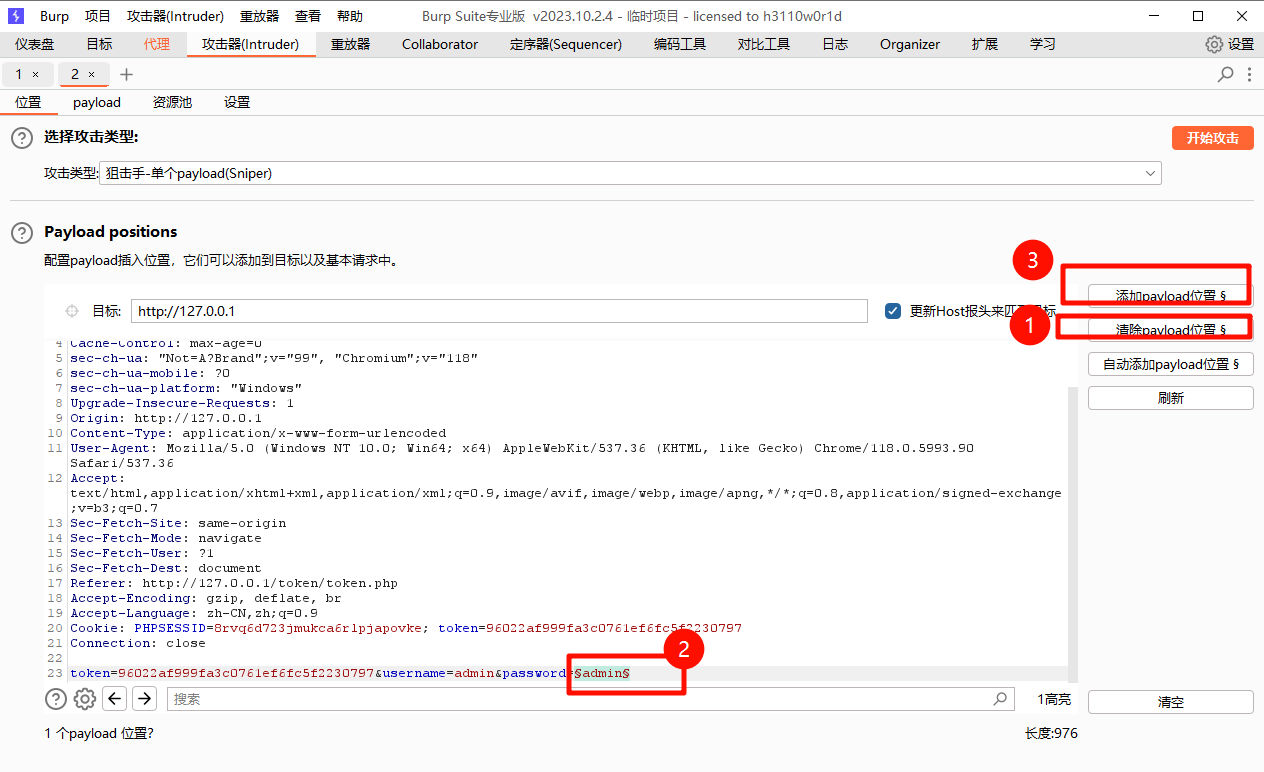Open the 设置 sub-tab under Intruder
Image resolution: width=1264 pixels, height=772 pixels.
click(x=237, y=102)
